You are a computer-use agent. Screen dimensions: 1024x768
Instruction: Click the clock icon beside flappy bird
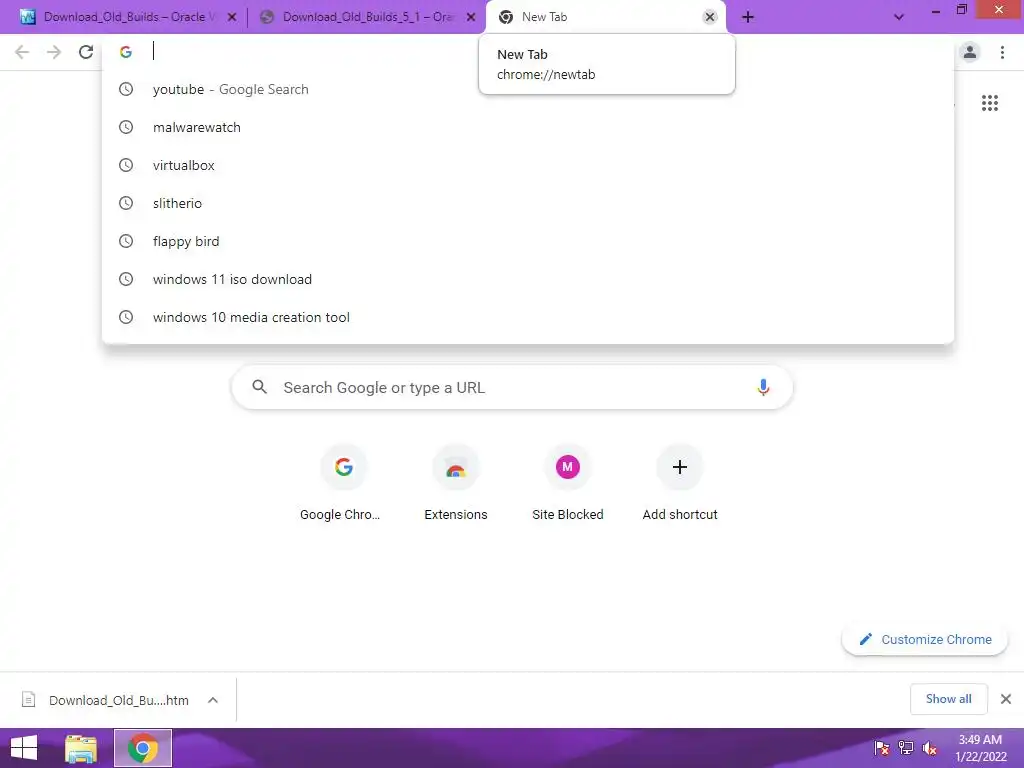coord(126,241)
